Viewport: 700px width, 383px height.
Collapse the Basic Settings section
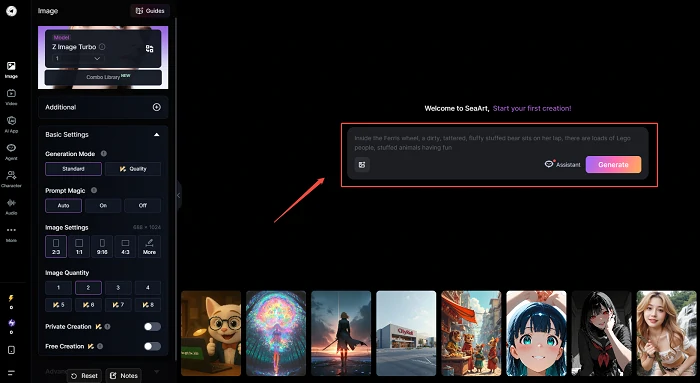157,134
